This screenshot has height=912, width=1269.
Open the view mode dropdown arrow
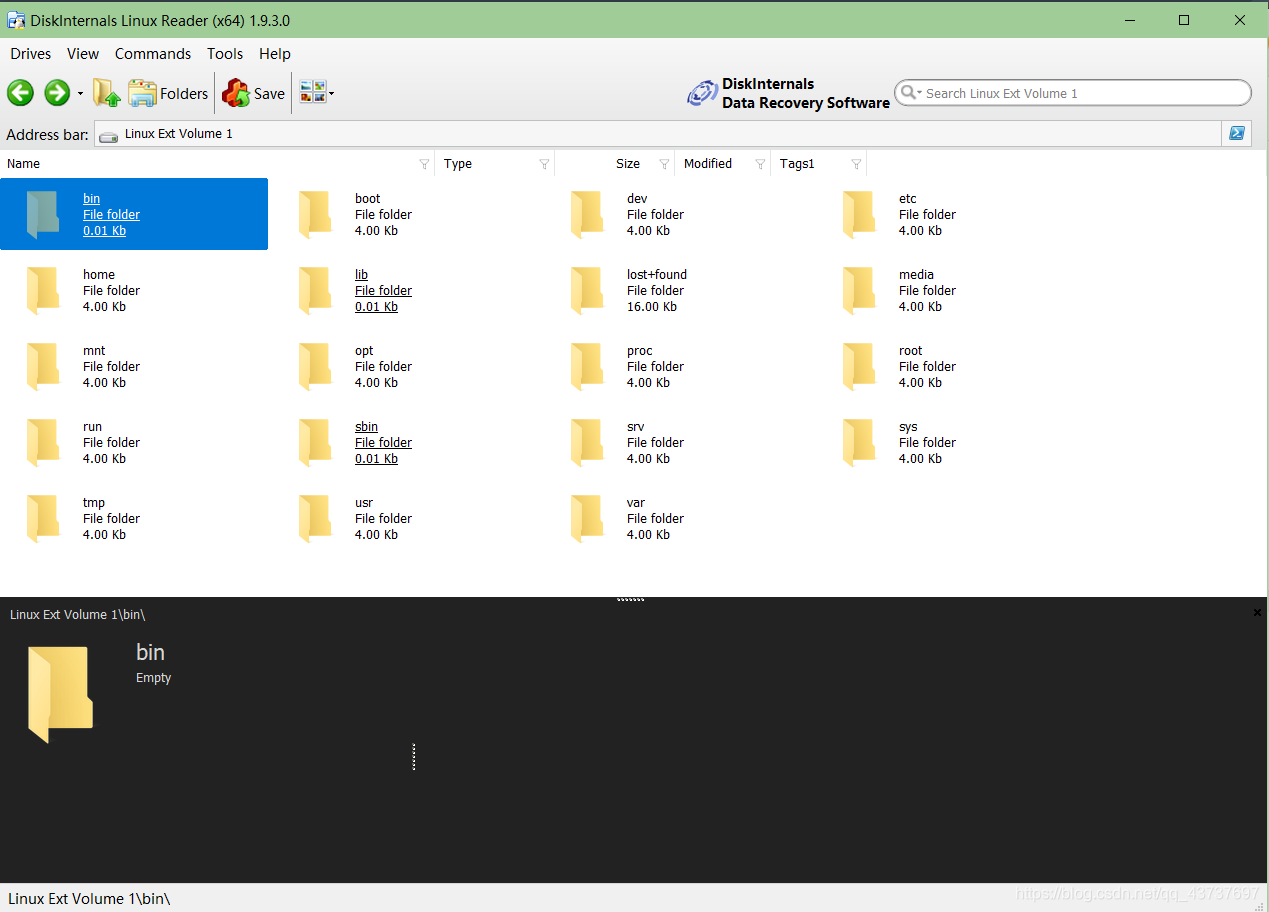coord(332,94)
